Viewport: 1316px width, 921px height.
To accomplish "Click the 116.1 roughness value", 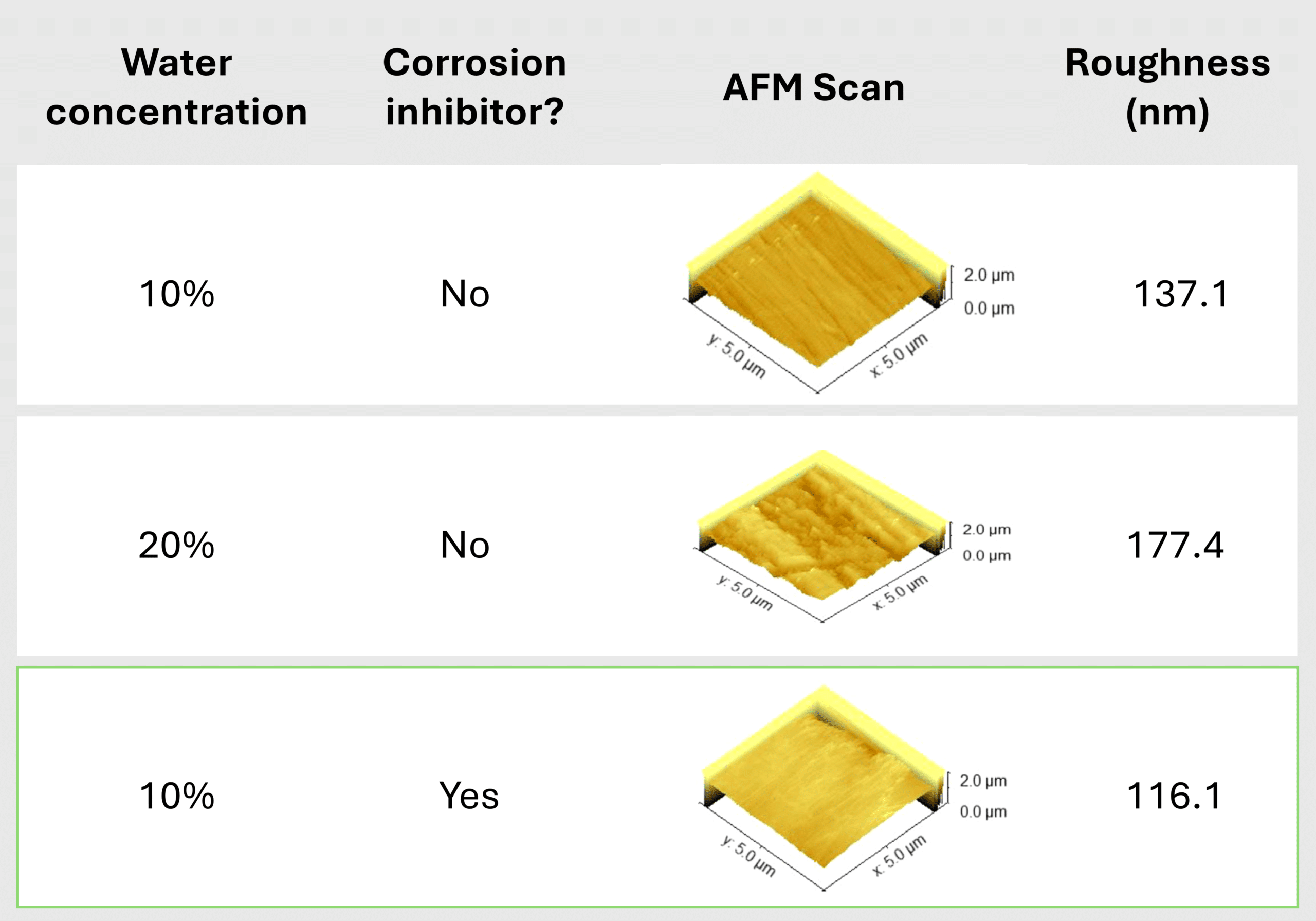I will (x=1174, y=796).
